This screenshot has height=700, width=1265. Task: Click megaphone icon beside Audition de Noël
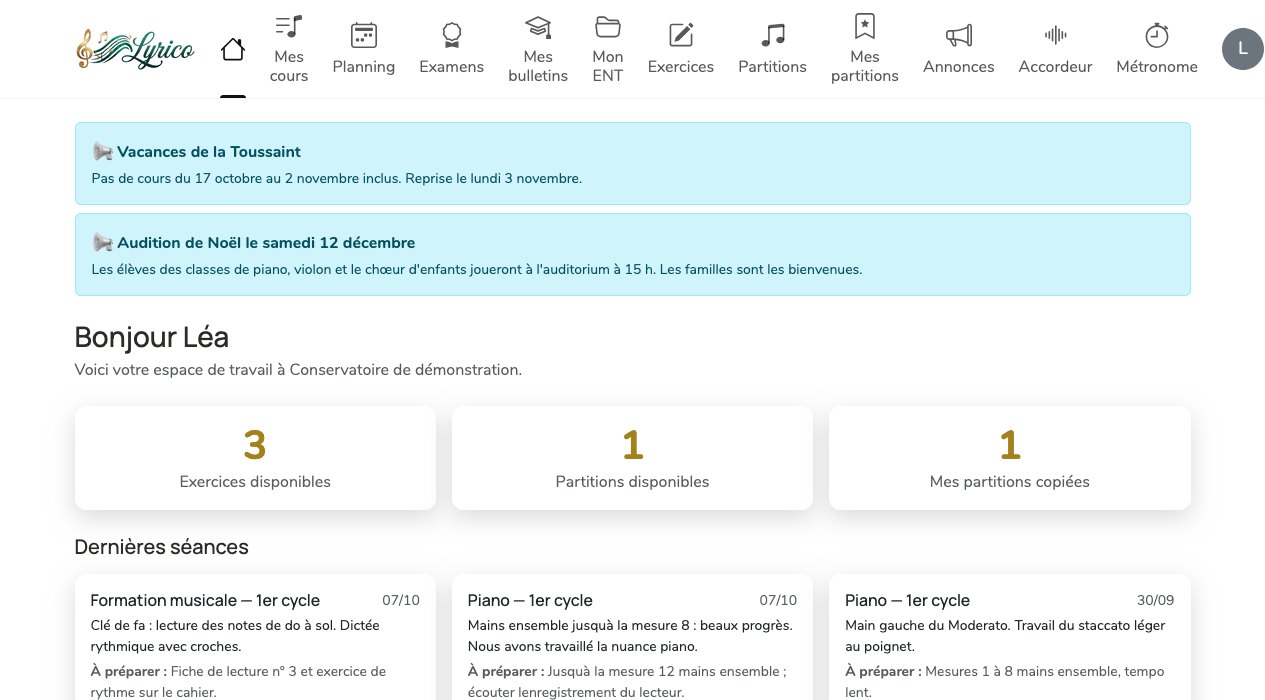pos(102,243)
